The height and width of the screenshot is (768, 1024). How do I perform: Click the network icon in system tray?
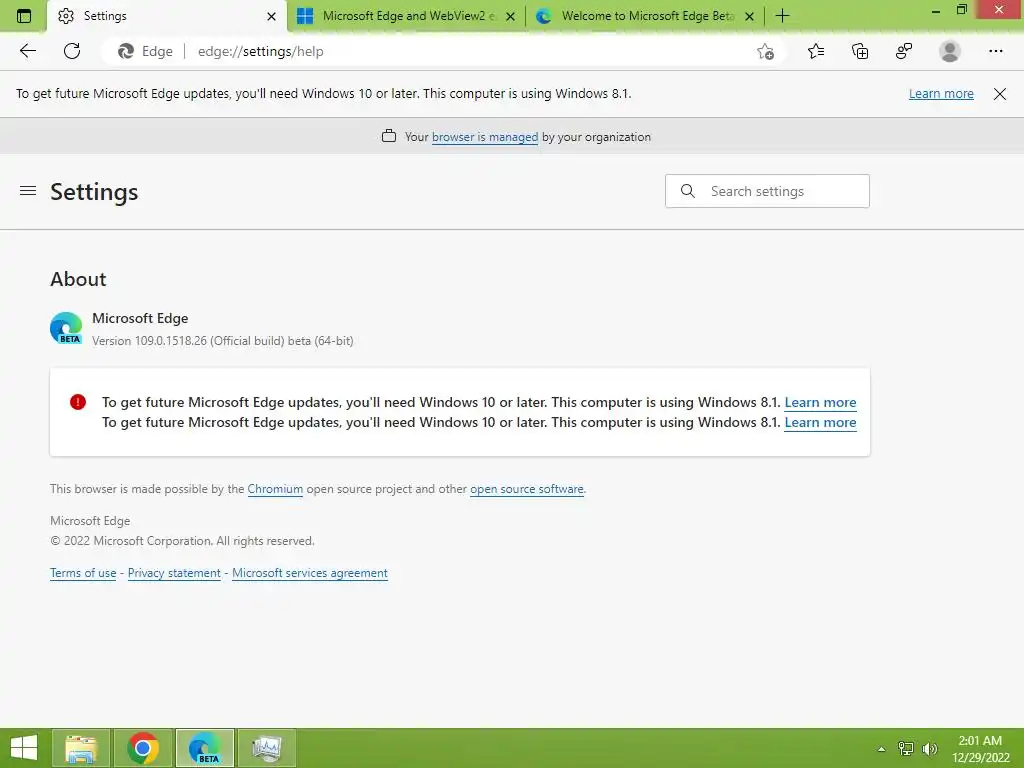(906, 748)
